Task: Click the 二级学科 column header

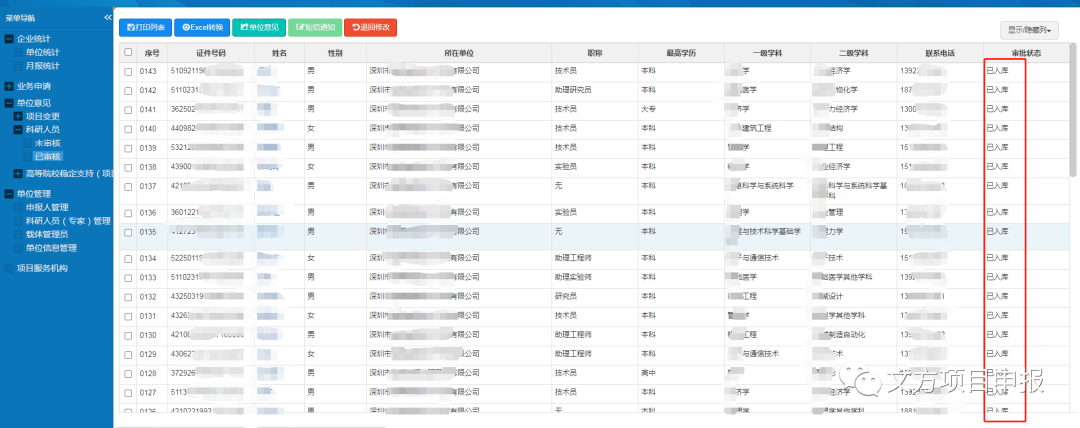Action: click(853, 53)
